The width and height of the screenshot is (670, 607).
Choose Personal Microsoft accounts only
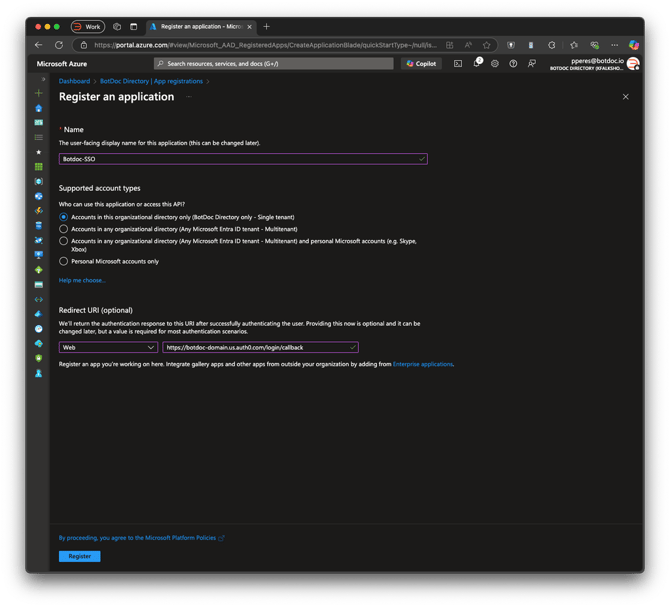coord(64,261)
